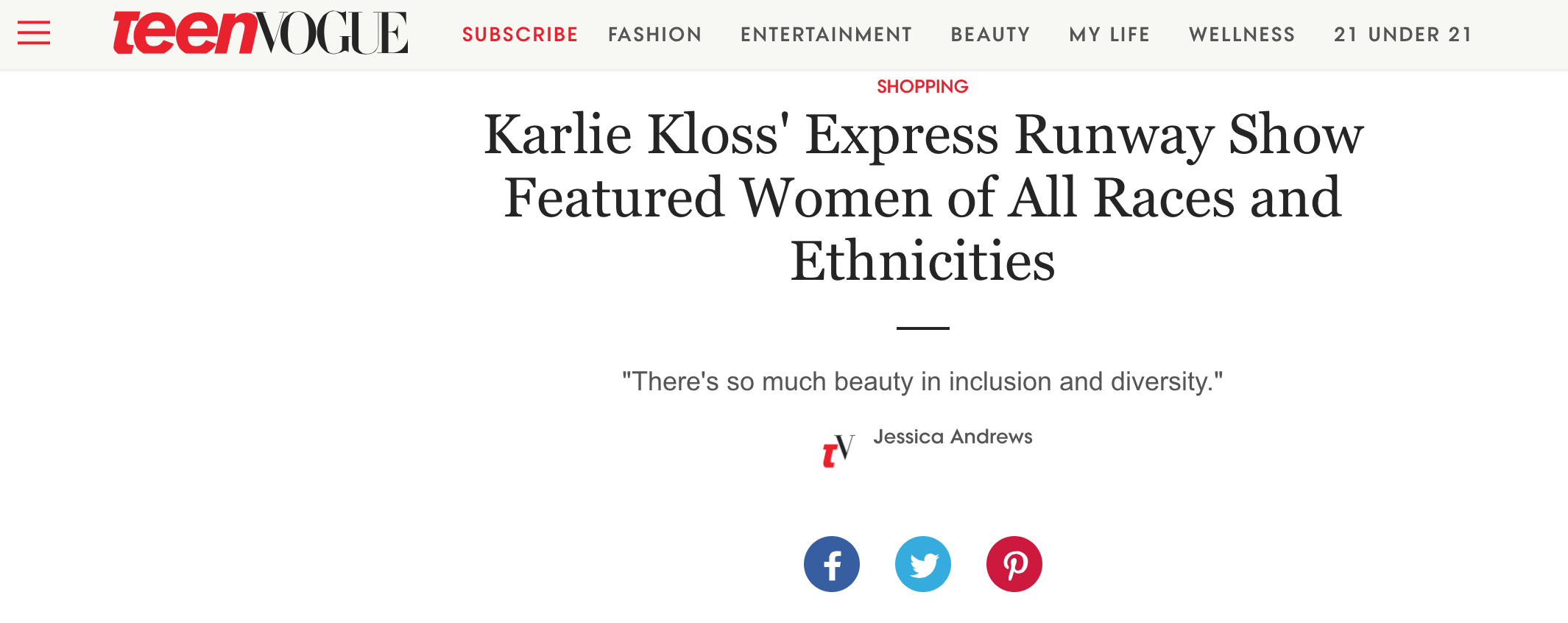Viewport: 1568px width, 623px height.
Task: Navigate to MY LIFE section
Action: click(1109, 35)
